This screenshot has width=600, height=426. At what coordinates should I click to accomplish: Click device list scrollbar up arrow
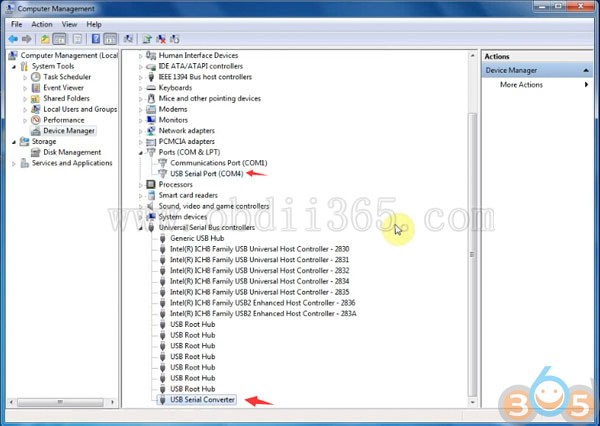(x=472, y=56)
